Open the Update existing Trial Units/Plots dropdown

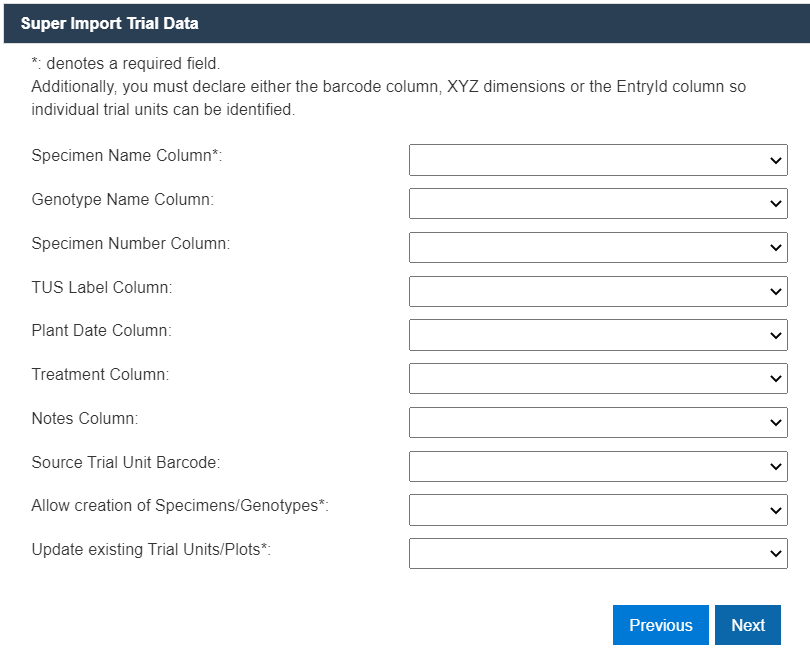click(598, 553)
